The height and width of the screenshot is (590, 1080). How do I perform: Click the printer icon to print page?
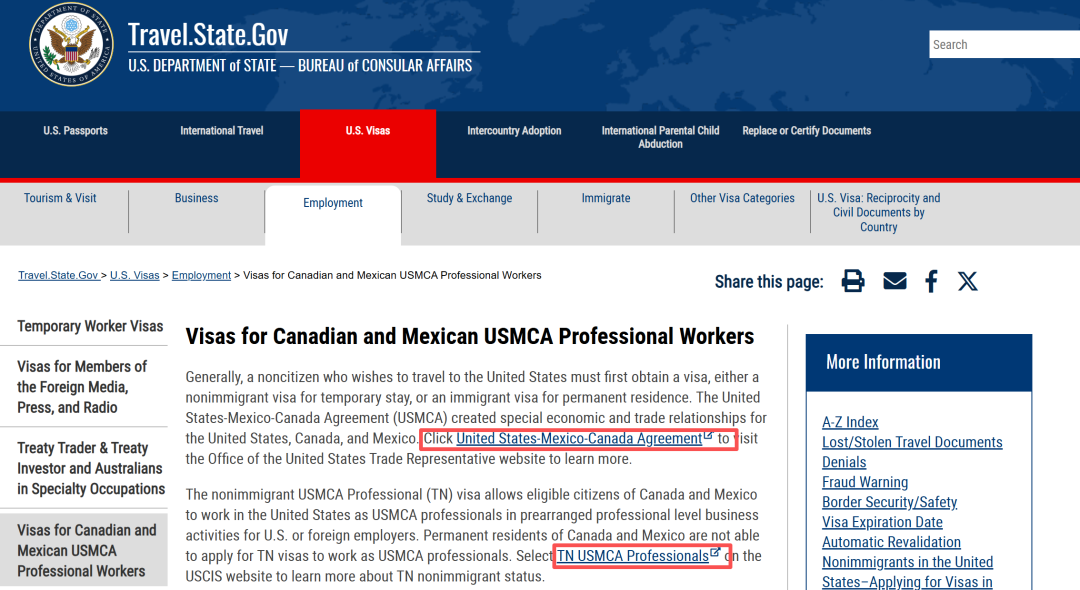pyautogui.click(x=853, y=281)
